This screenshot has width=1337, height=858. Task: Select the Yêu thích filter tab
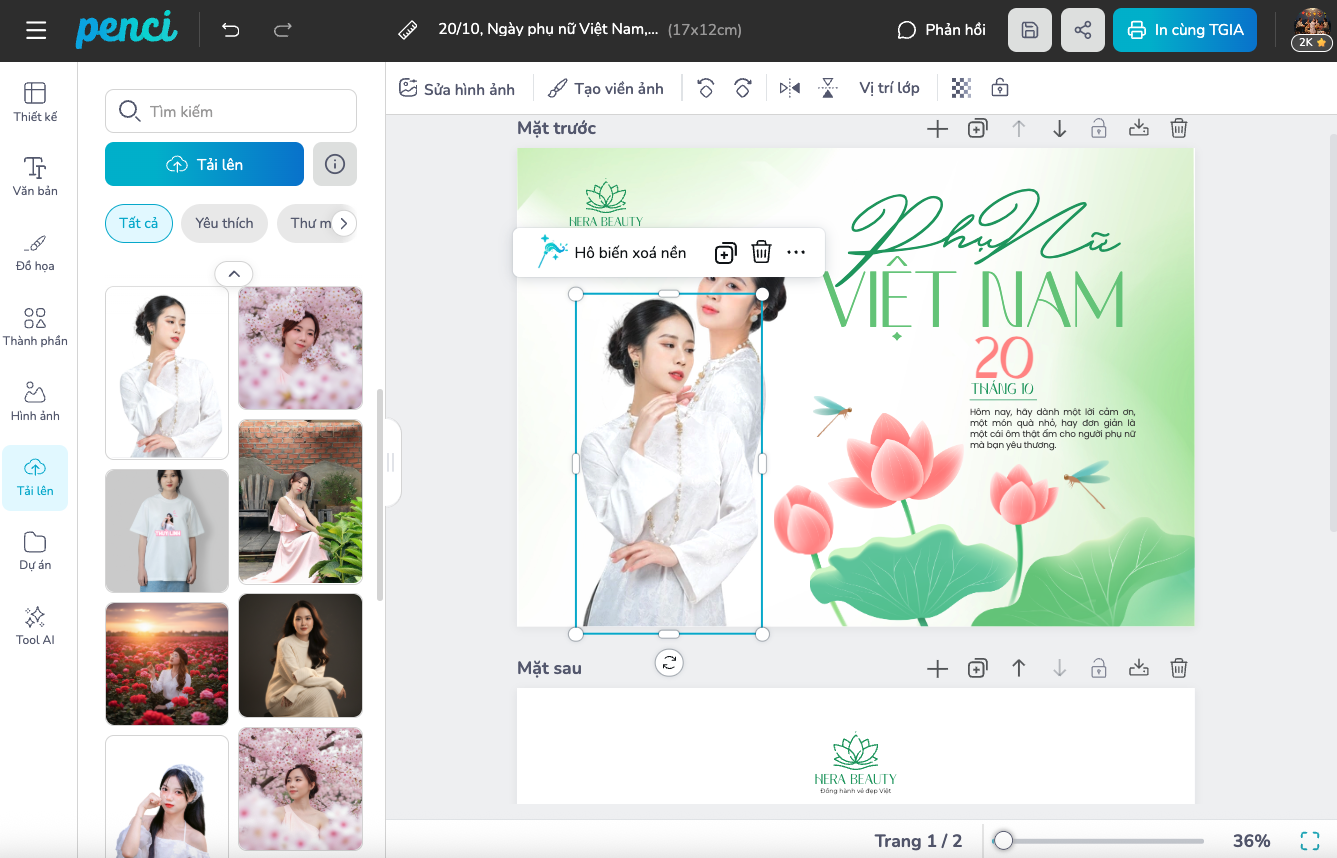pyautogui.click(x=224, y=223)
